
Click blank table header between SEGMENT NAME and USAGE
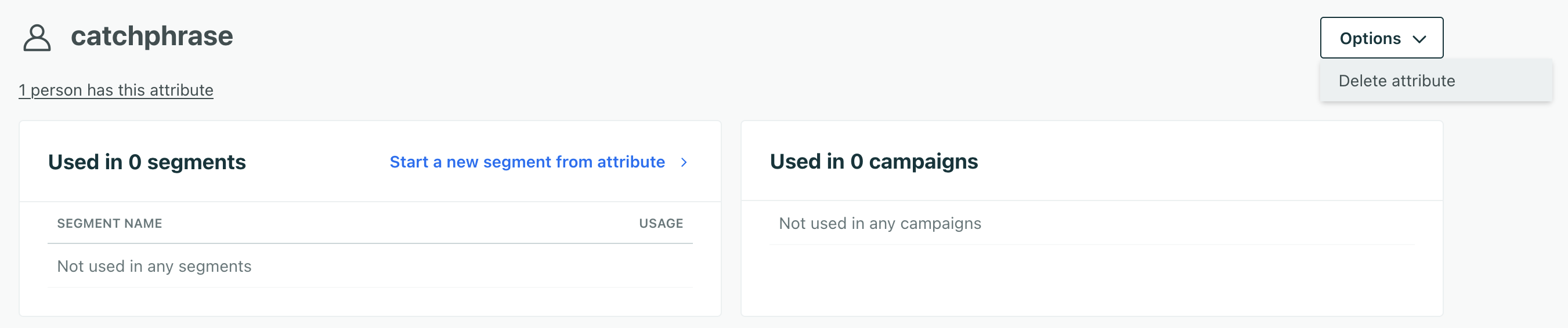tap(396, 224)
